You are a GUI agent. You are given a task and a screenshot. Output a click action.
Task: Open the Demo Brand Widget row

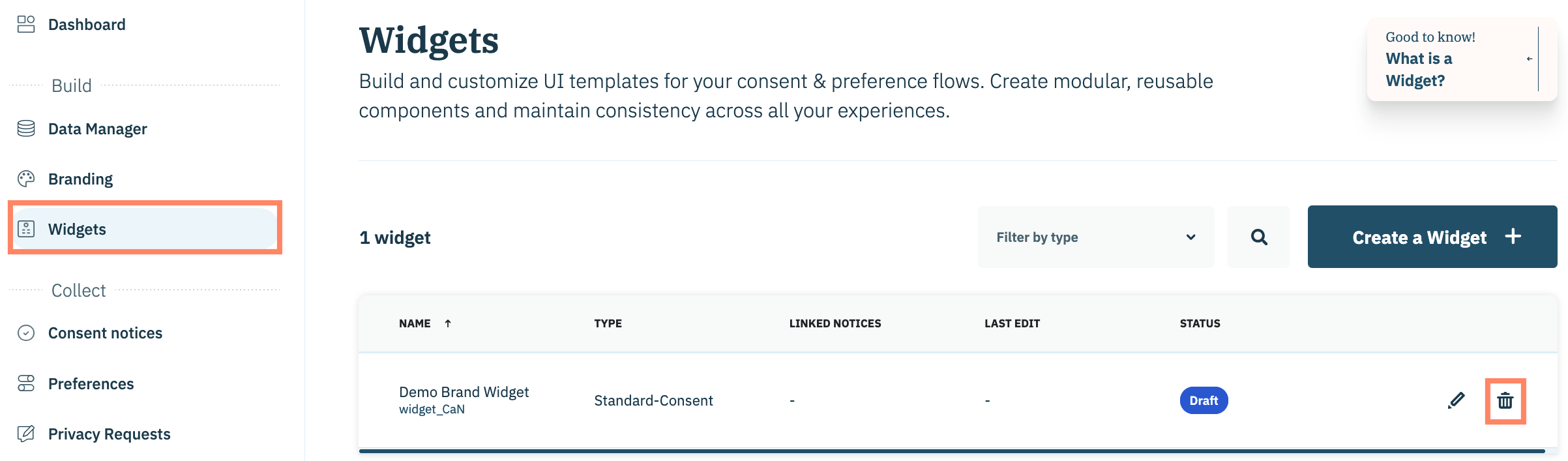coord(464,393)
